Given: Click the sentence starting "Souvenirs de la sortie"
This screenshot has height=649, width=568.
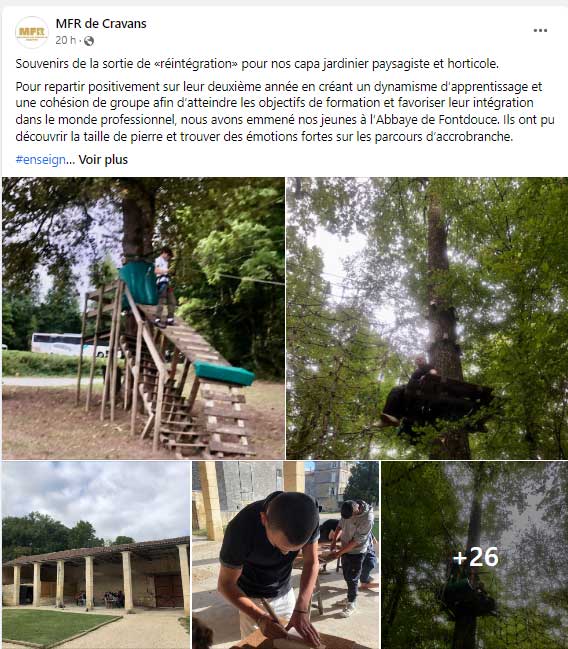Looking at the screenshot, I should [x=257, y=64].
